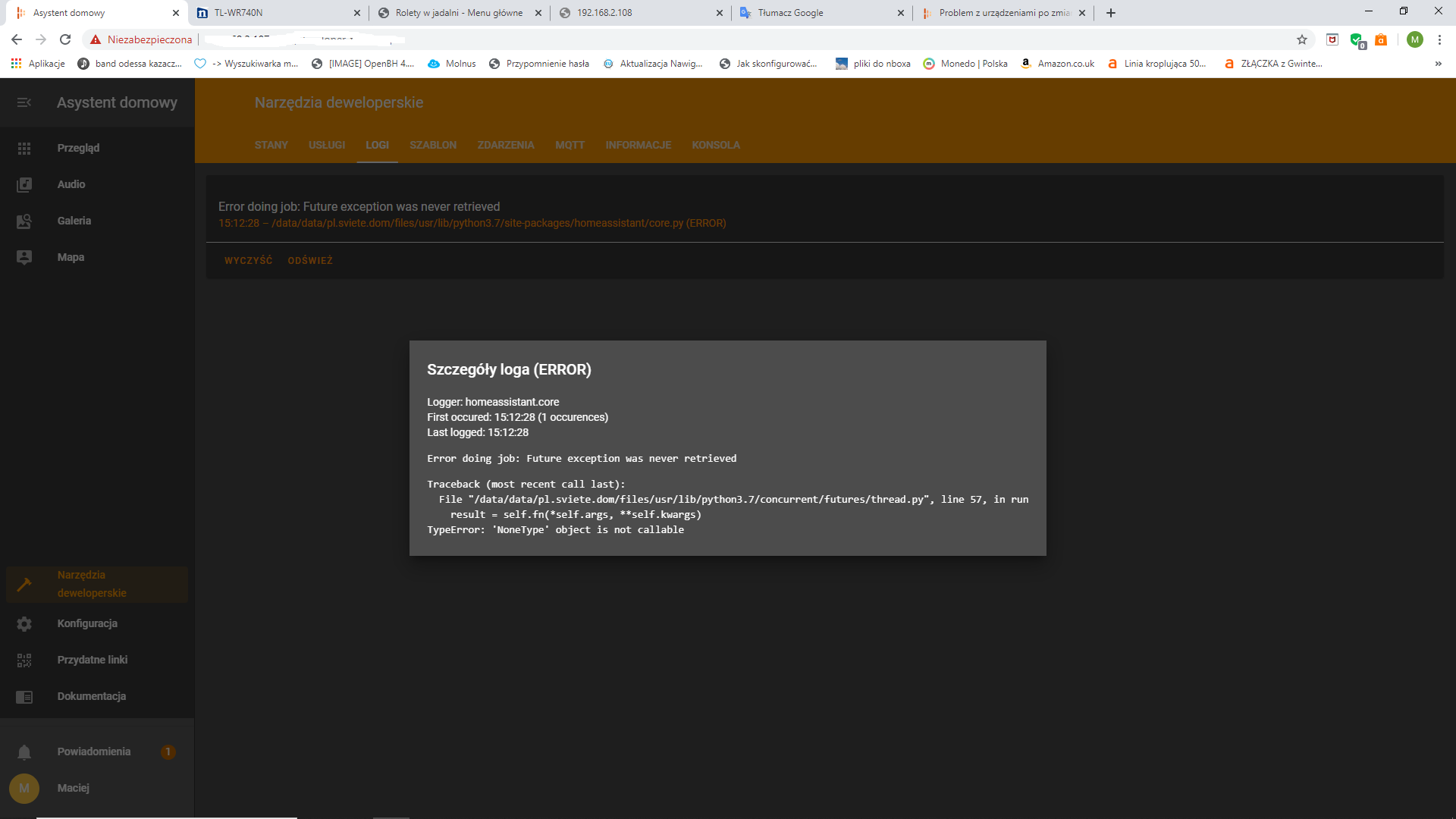Open the Mapa sidebar icon
This screenshot has height=819, width=1456.
coord(24,257)
